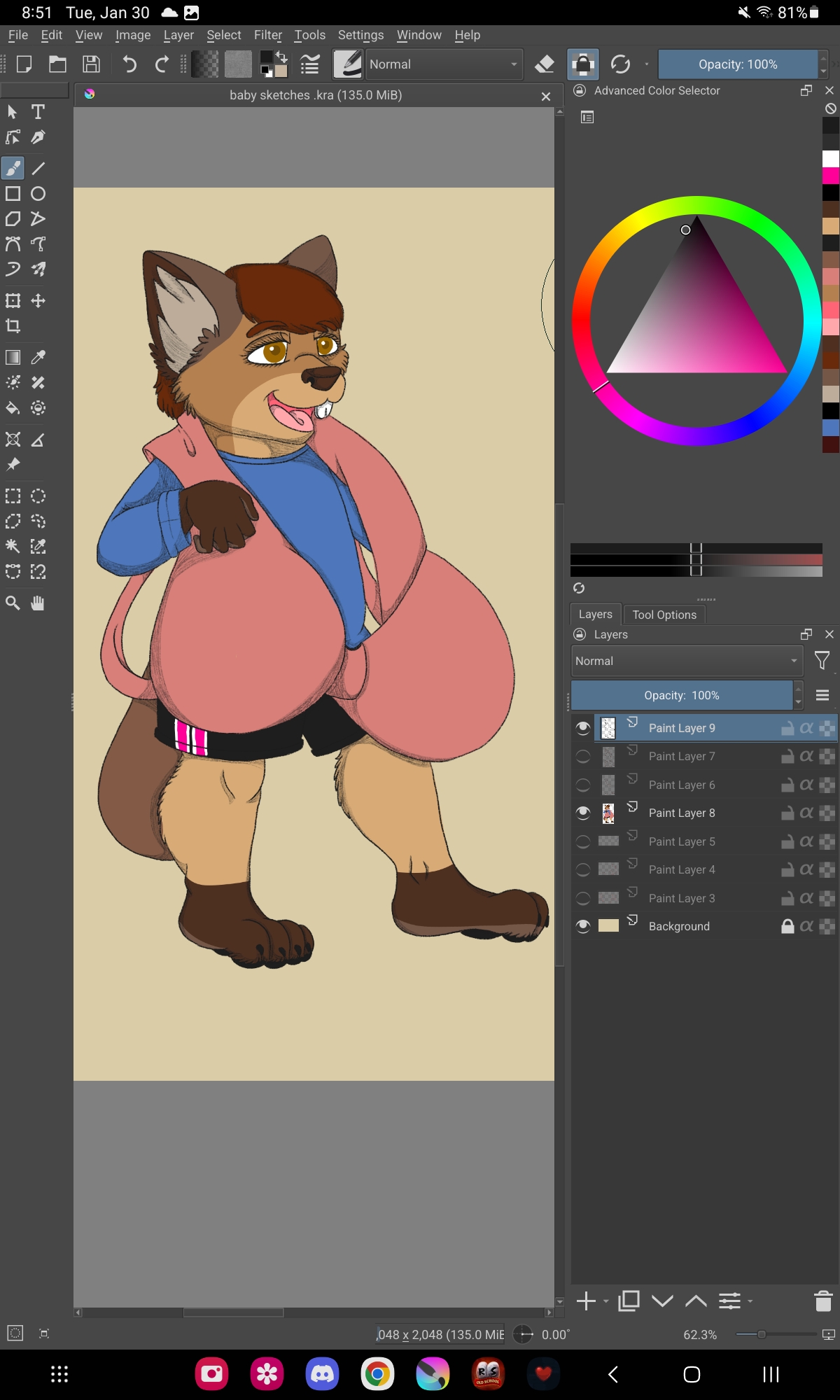Hide Paint Layer 8
This screenshot has height=1400, width=840.
583,813
